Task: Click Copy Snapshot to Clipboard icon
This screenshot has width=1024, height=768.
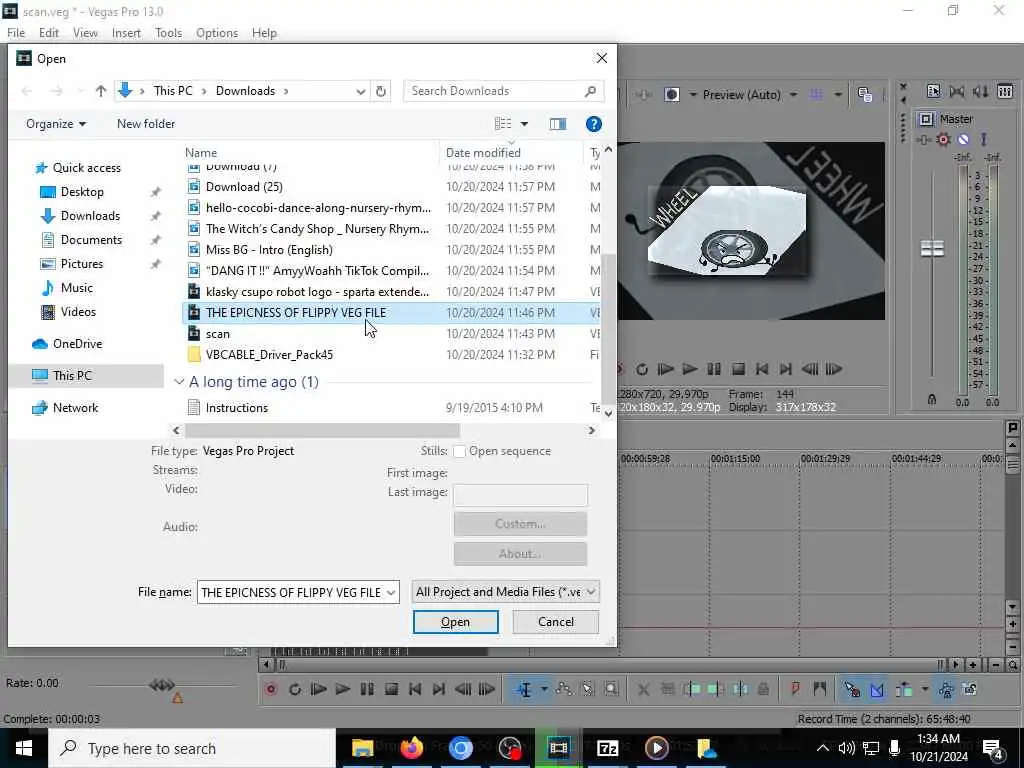Action: point(865,95)
